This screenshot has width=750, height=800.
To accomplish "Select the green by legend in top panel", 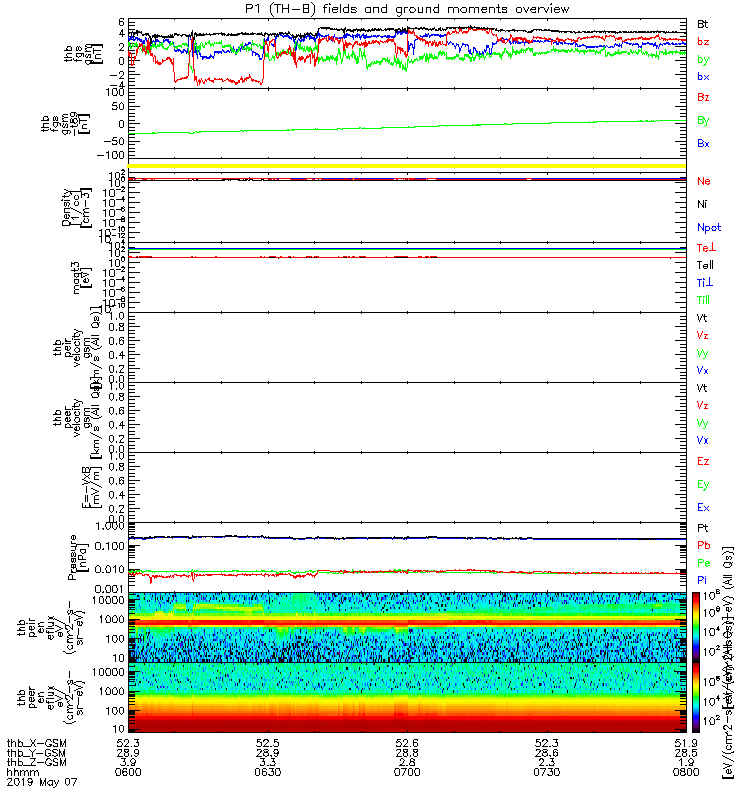I will pos(703,60).
